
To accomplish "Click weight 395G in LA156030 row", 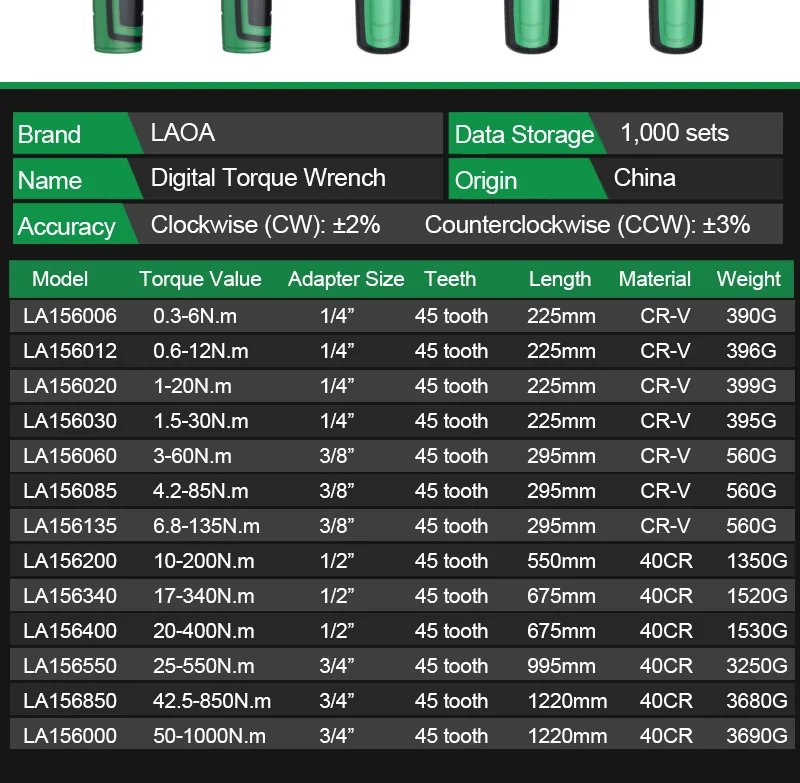I will click(751, 421).
